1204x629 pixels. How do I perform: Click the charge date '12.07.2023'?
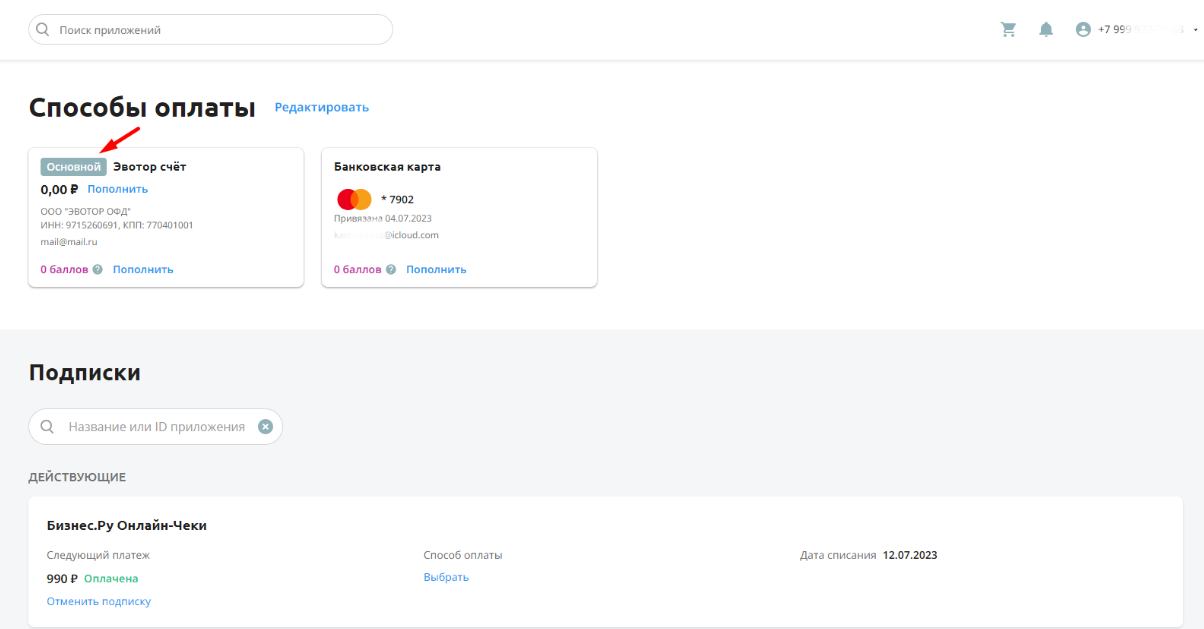[910, 555]
